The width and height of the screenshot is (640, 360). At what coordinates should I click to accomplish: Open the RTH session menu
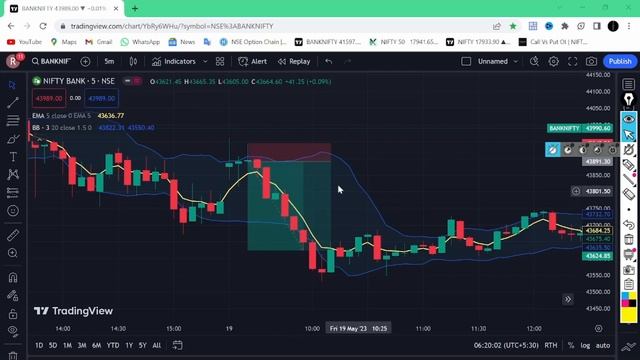pos(551,345)
